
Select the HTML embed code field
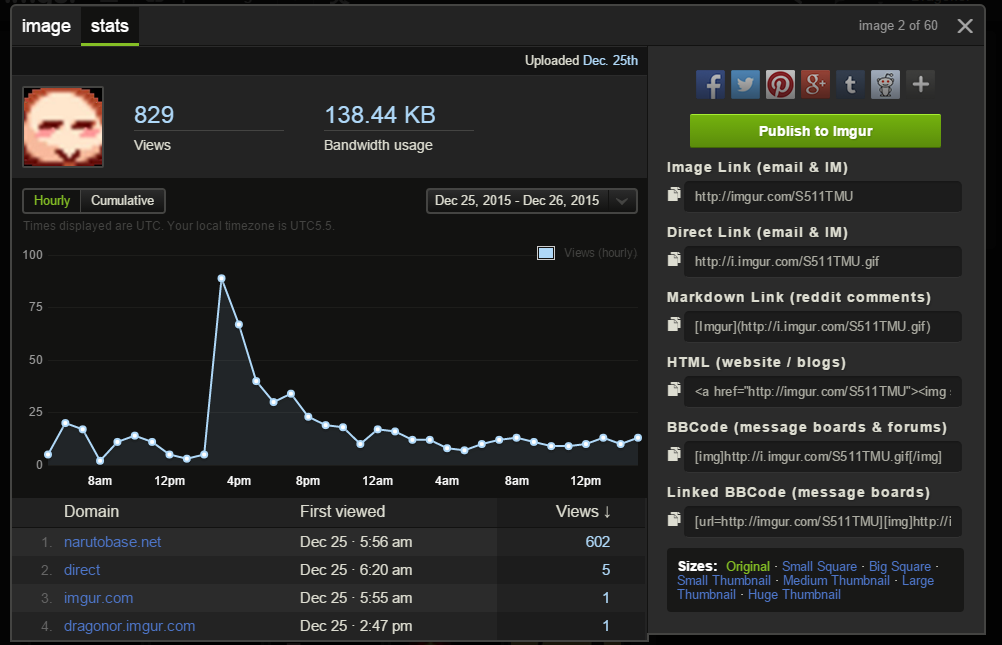[x=823, y=391]
